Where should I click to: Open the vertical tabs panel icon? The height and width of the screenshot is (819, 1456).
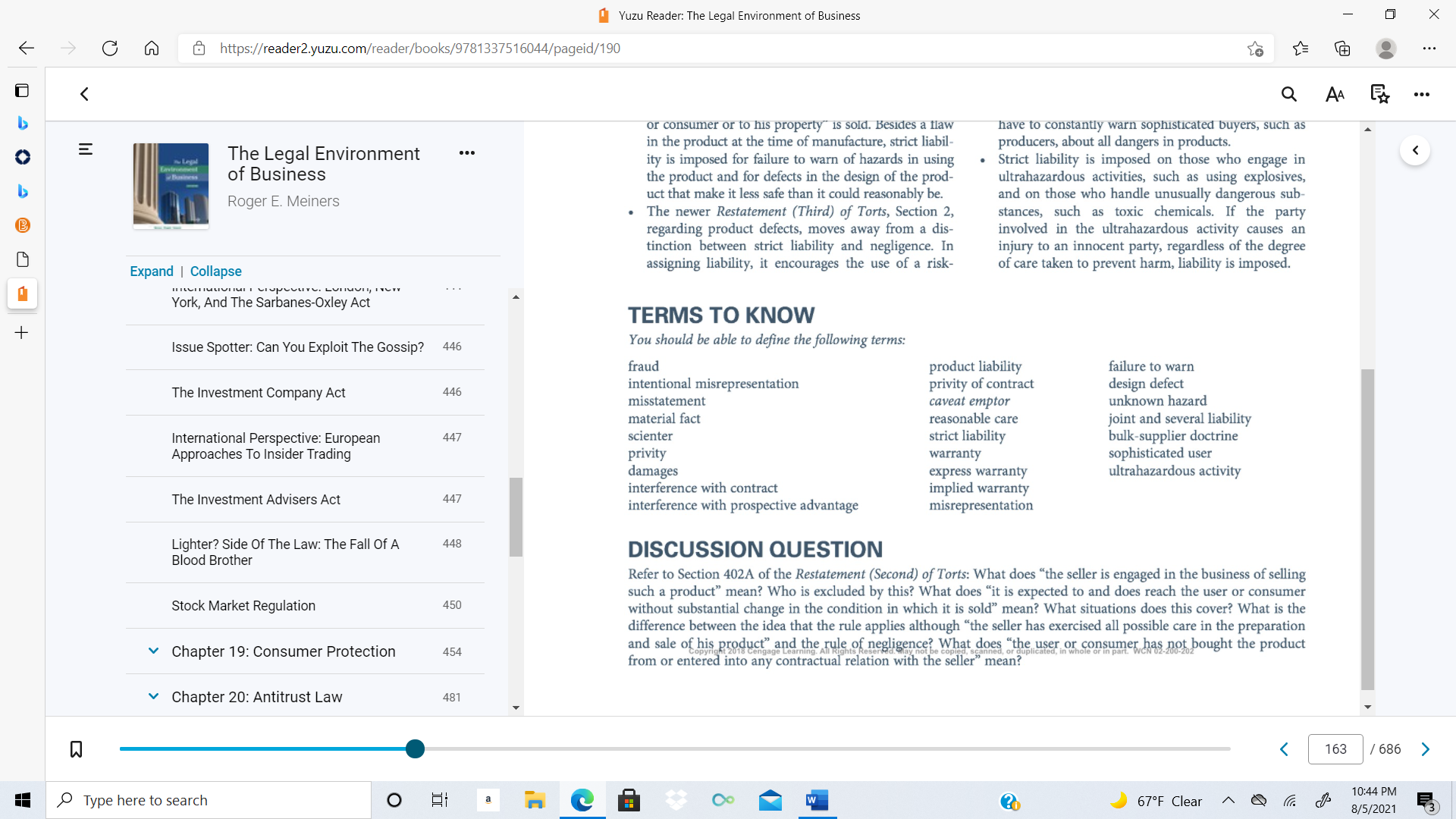pos(22,91)
